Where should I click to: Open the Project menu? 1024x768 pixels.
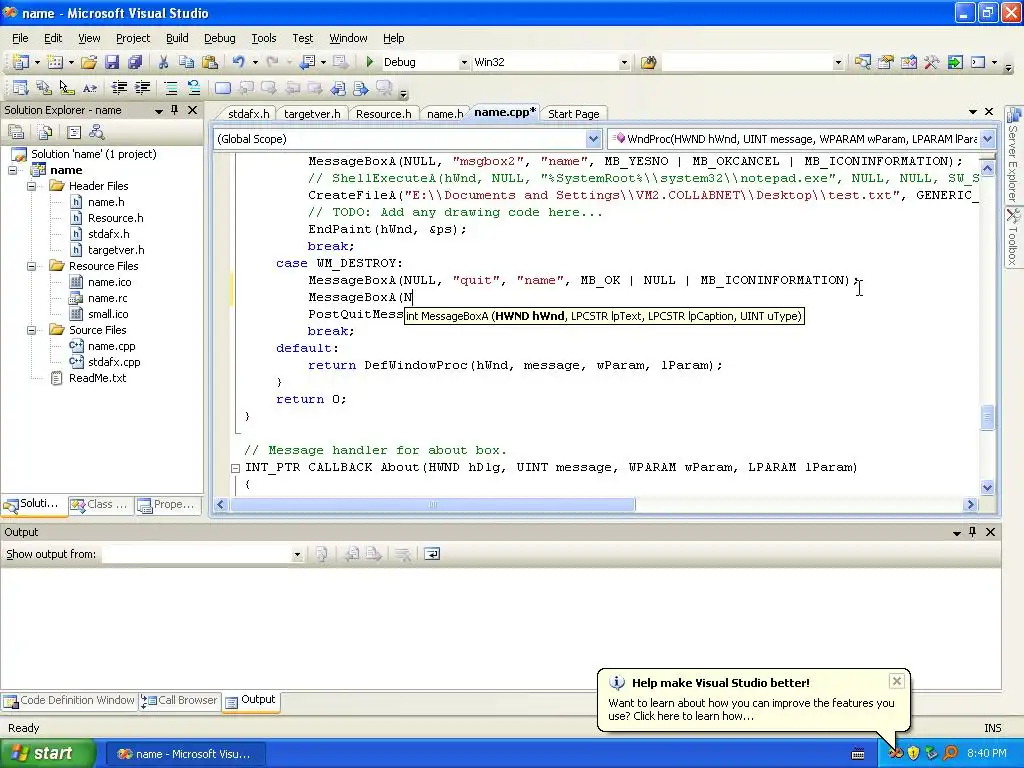click(x=133, y=38)
